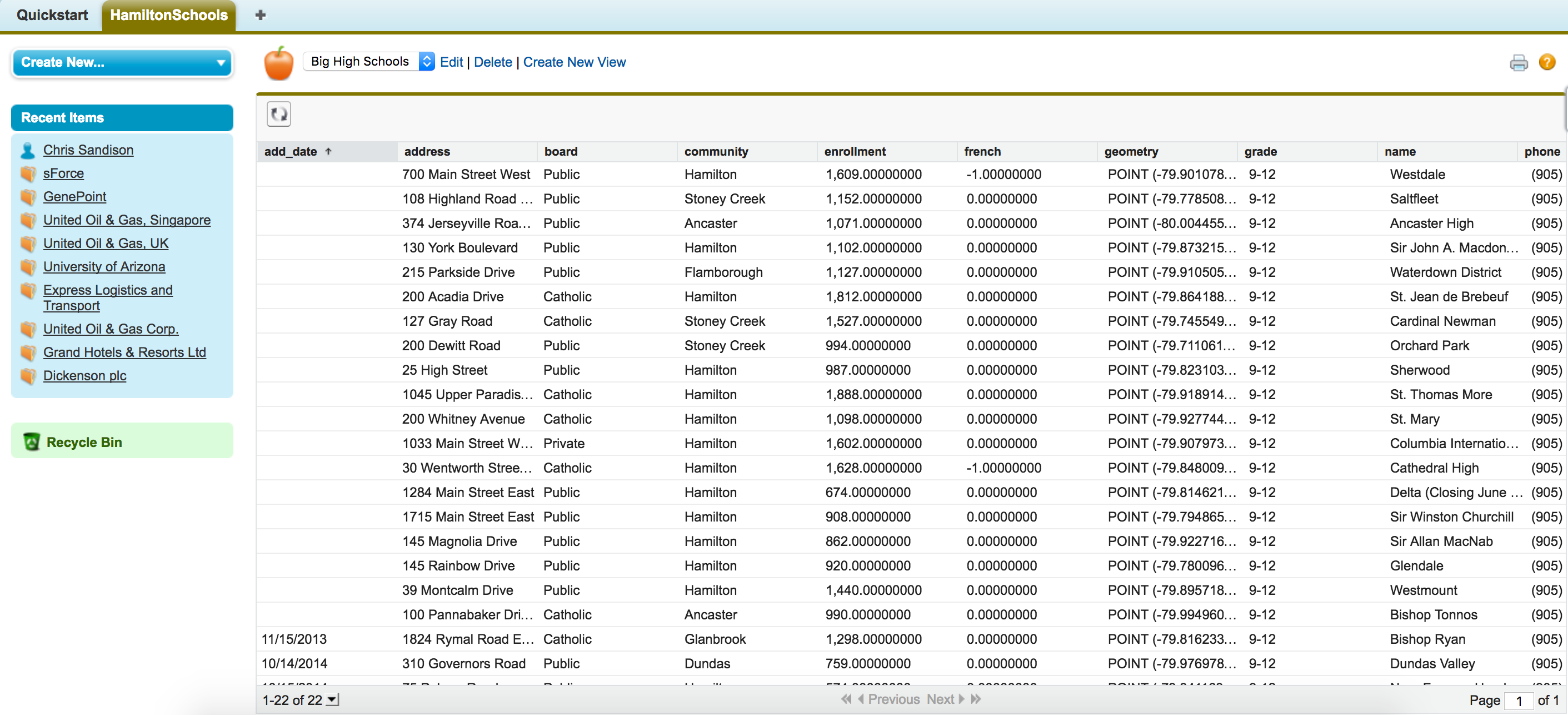This screenshot has width=1568, height=715.
Task: Click the plus button to add a tab
Action: click(x=260, y=14)
